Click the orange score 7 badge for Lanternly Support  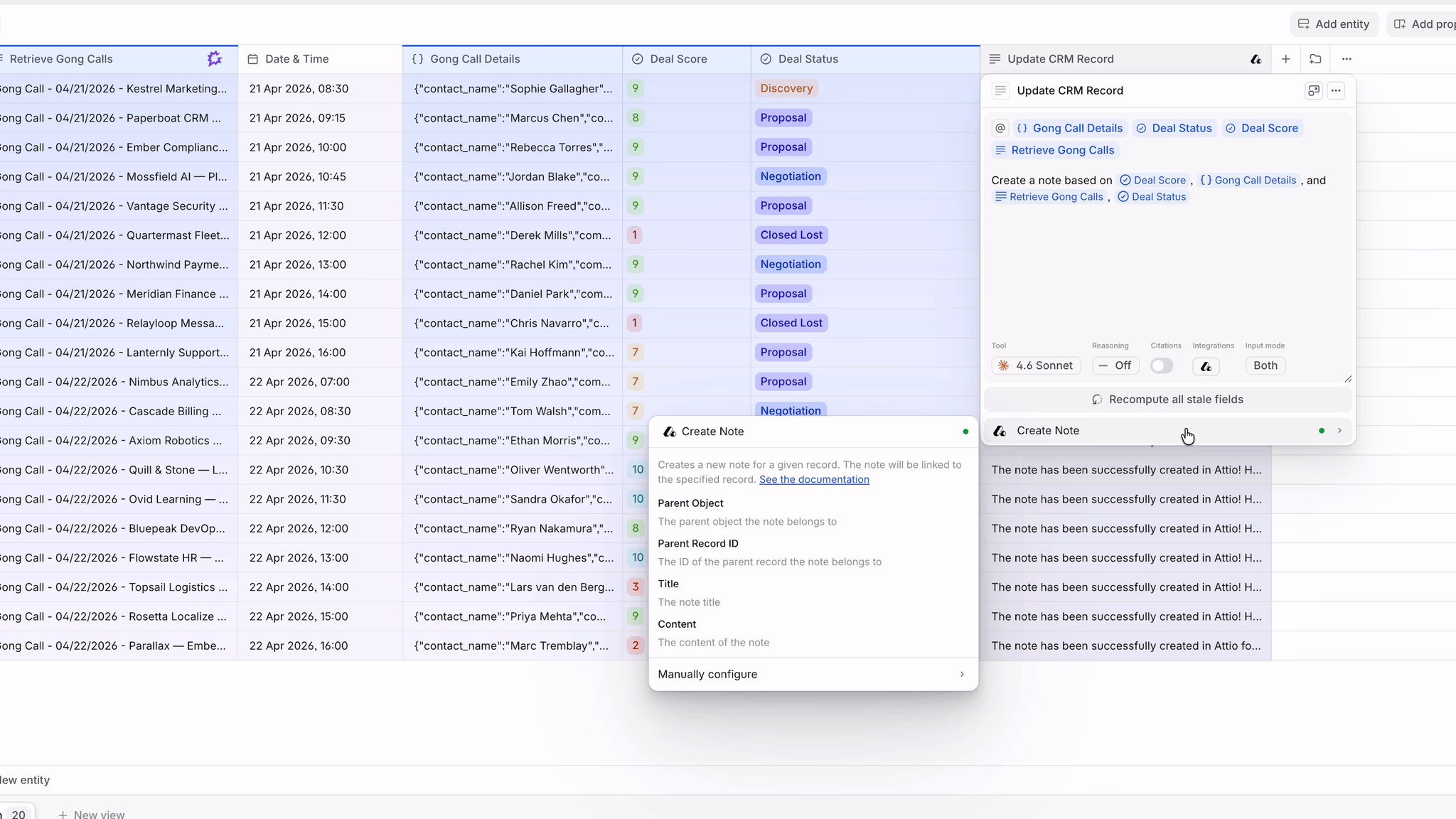point(635,353)
